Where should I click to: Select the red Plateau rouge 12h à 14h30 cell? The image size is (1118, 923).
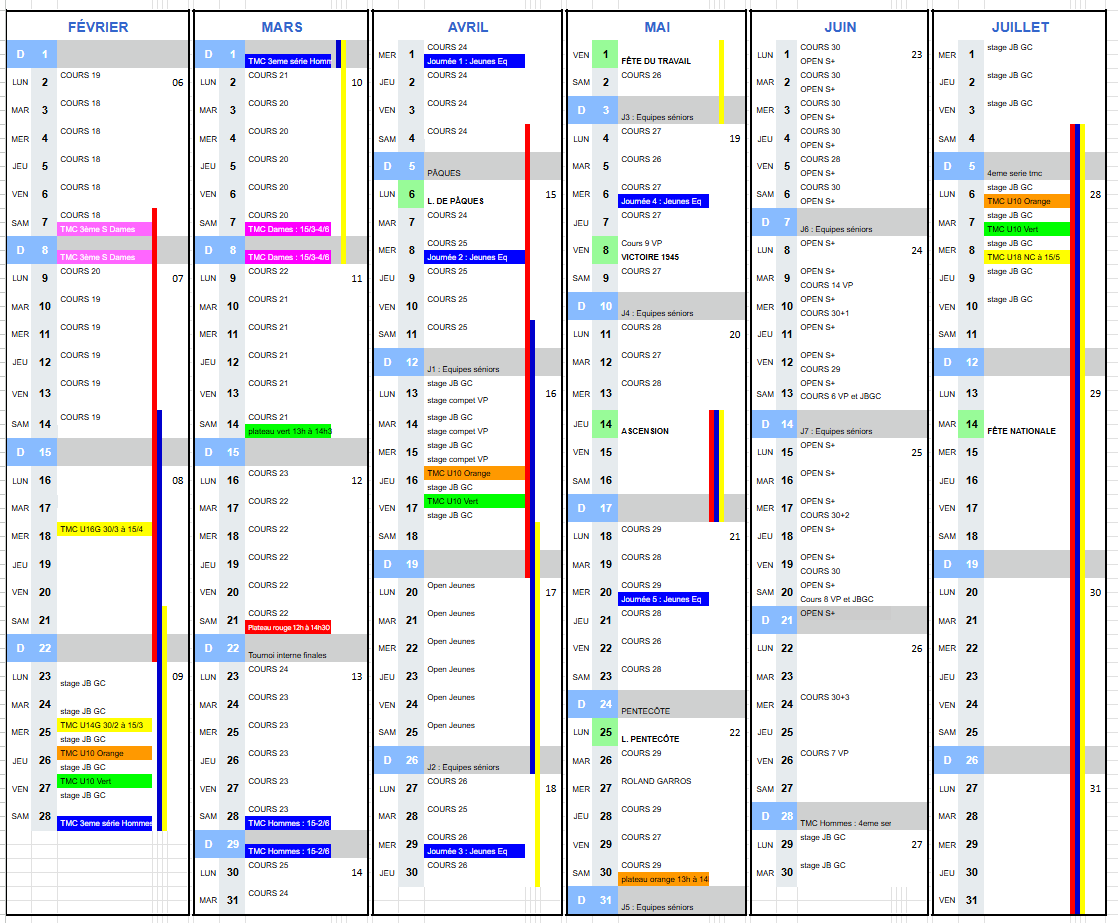[x=289, y=627]
